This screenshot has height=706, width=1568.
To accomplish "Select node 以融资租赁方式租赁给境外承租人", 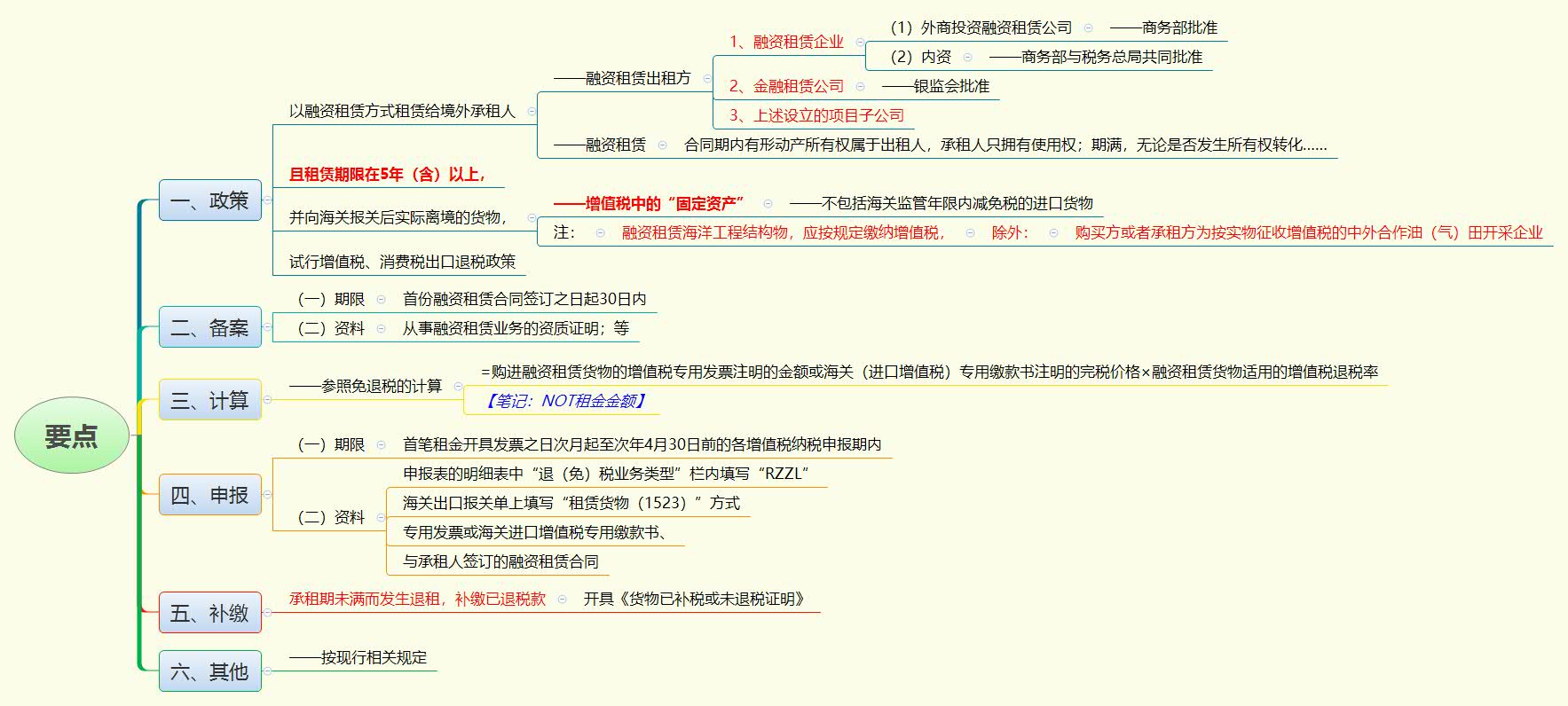I will click(x=402, y=112).
